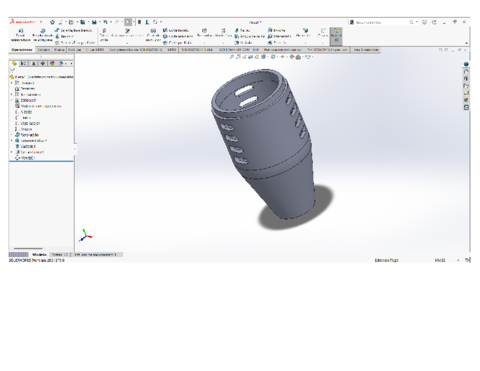Click the MMGS unit system status
Screen dimensions: 480x371
click(x=440, y=260)
